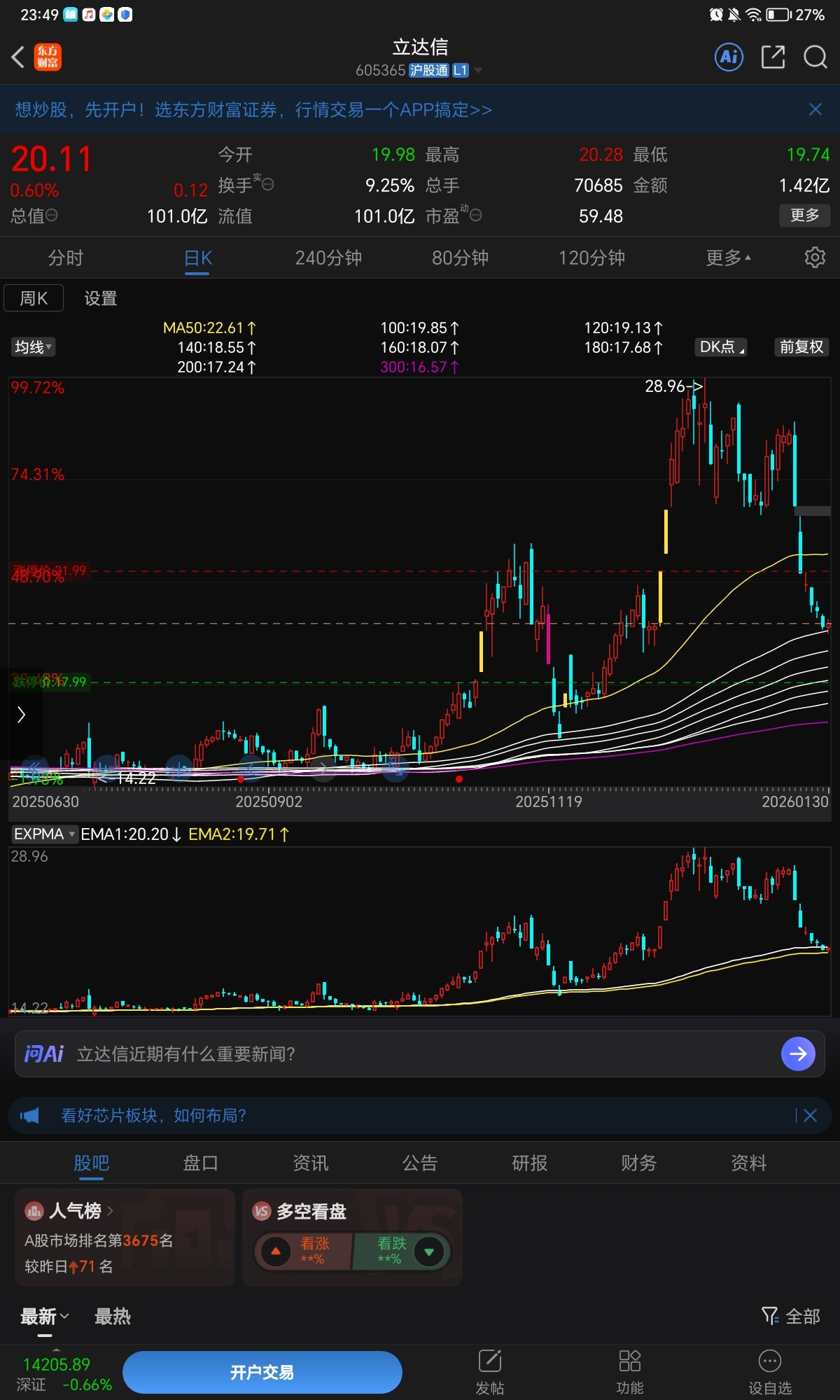Open the Eastmoney orange logo
The height and width of the screenshot is (1400, 840).
click(48, 57)
